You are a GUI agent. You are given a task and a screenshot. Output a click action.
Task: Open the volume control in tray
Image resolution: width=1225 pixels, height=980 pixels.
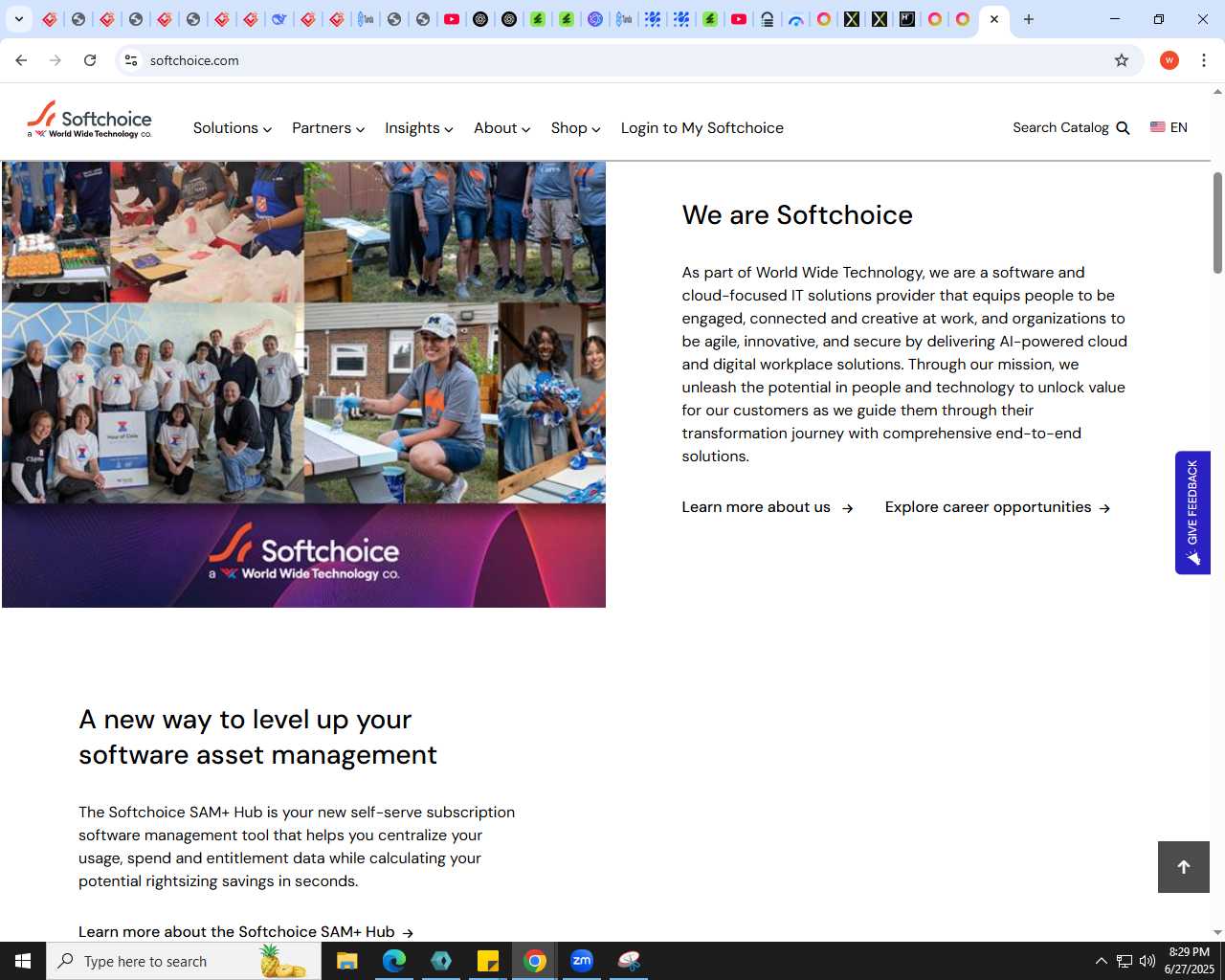(1147, 961)
